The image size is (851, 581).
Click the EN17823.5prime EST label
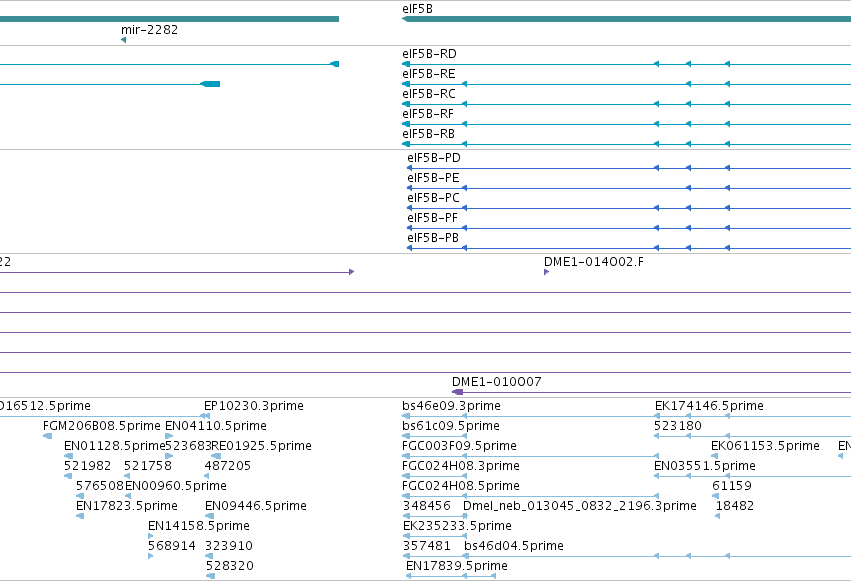(126, 506)
